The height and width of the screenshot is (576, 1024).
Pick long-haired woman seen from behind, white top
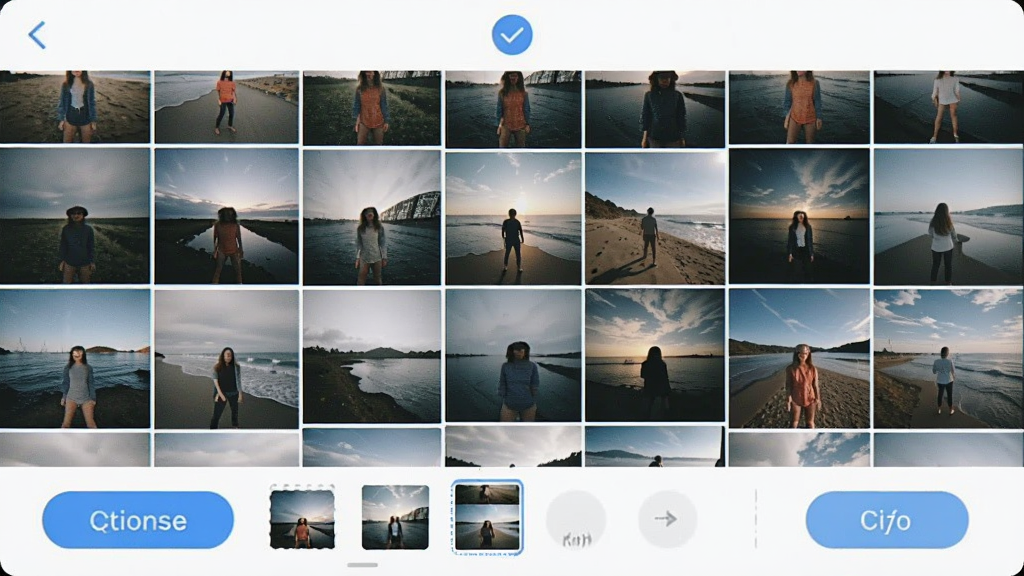[x=948, y=216]
